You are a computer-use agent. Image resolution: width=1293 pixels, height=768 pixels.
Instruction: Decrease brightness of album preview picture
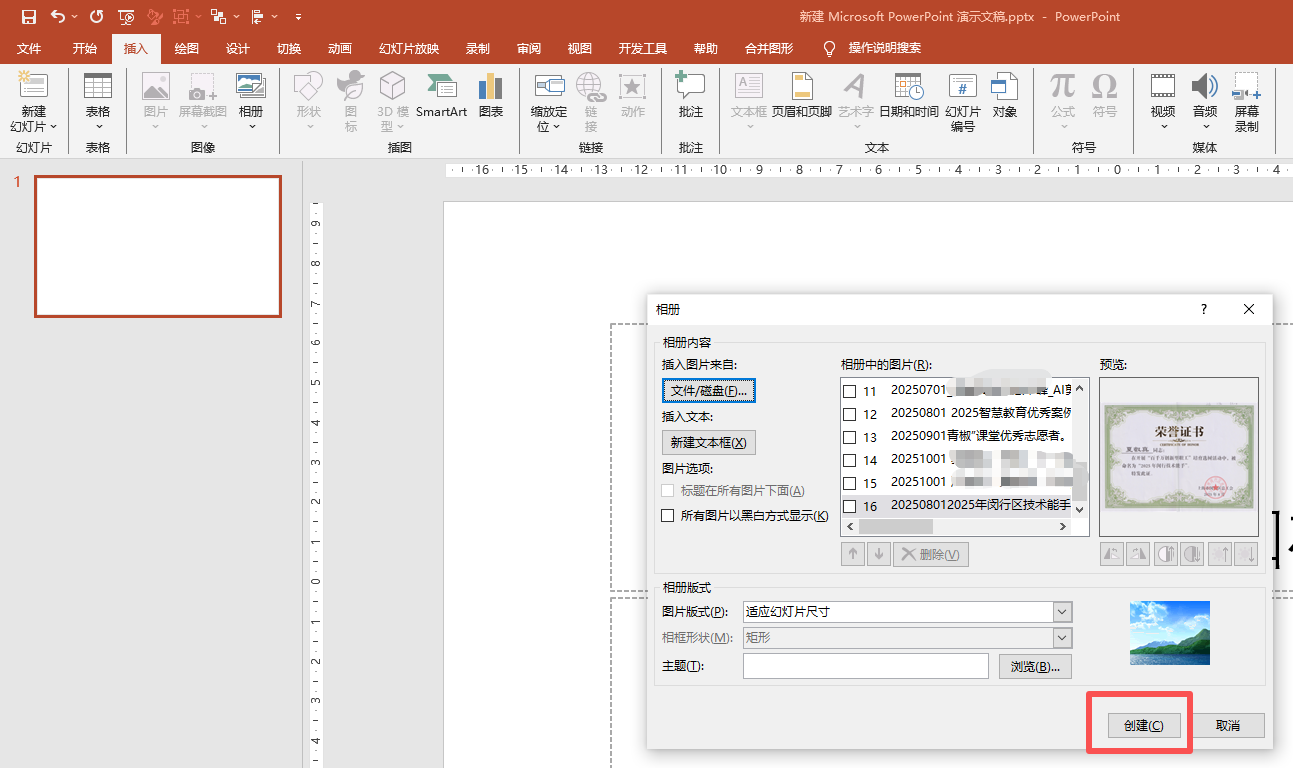[x=1246, y=554]
